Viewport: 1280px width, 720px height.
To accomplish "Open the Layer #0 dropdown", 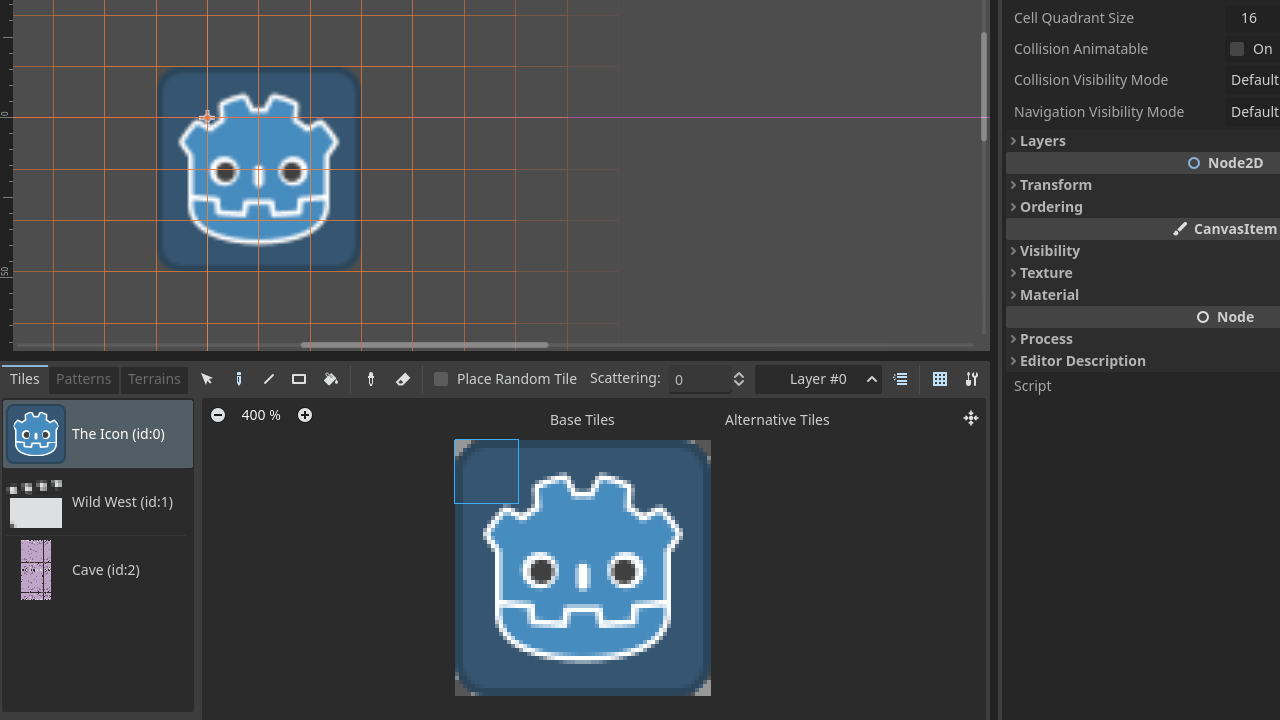I will pyautogui.click(x=819, y=379).
